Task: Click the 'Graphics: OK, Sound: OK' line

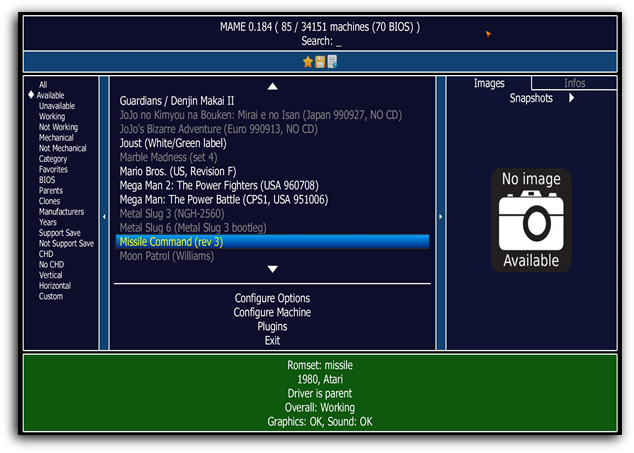Action: pyautogui.click(x=320, y=422)
